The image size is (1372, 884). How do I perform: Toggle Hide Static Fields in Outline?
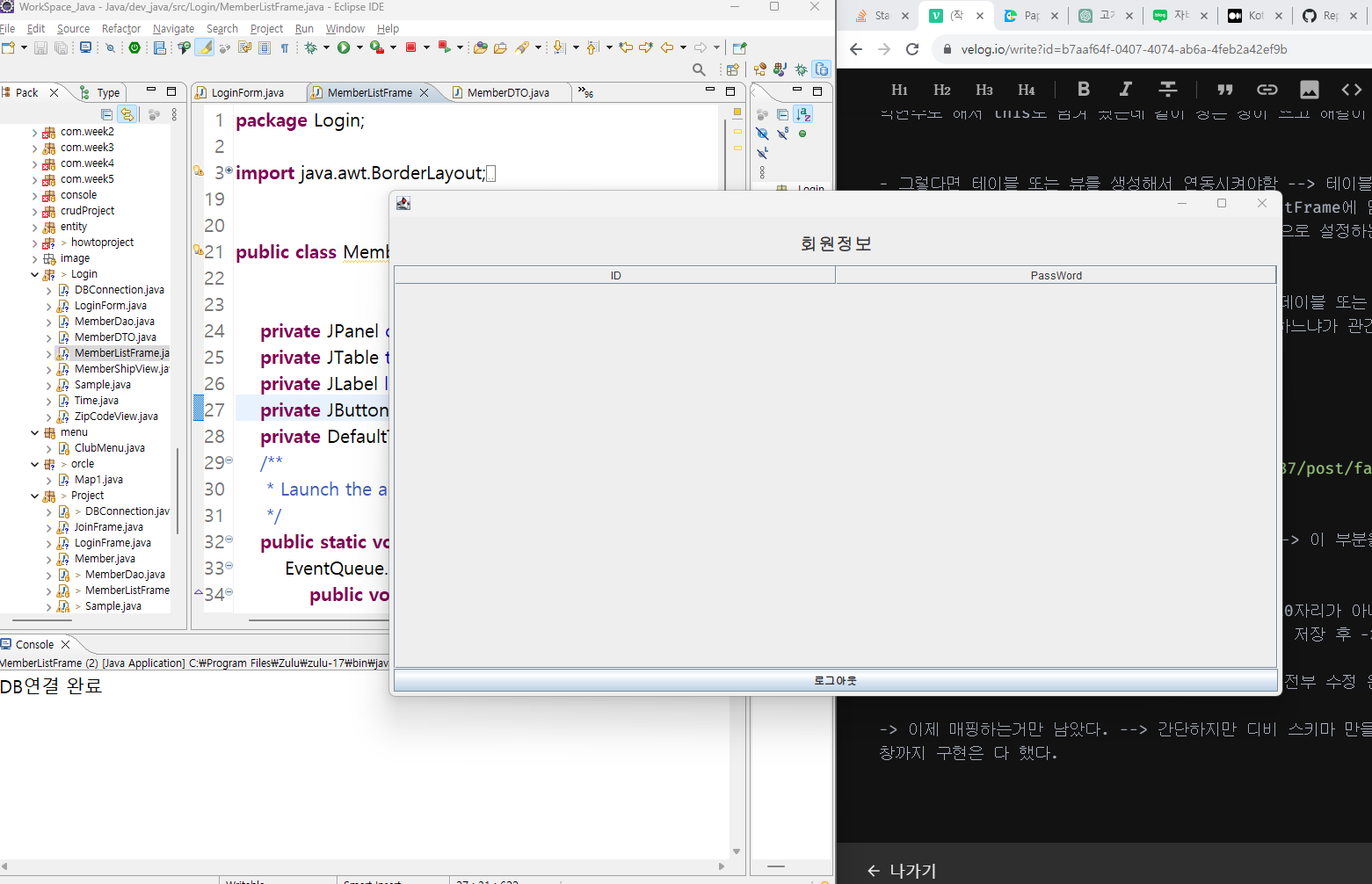pyautogui.click(x=782, y=134)
